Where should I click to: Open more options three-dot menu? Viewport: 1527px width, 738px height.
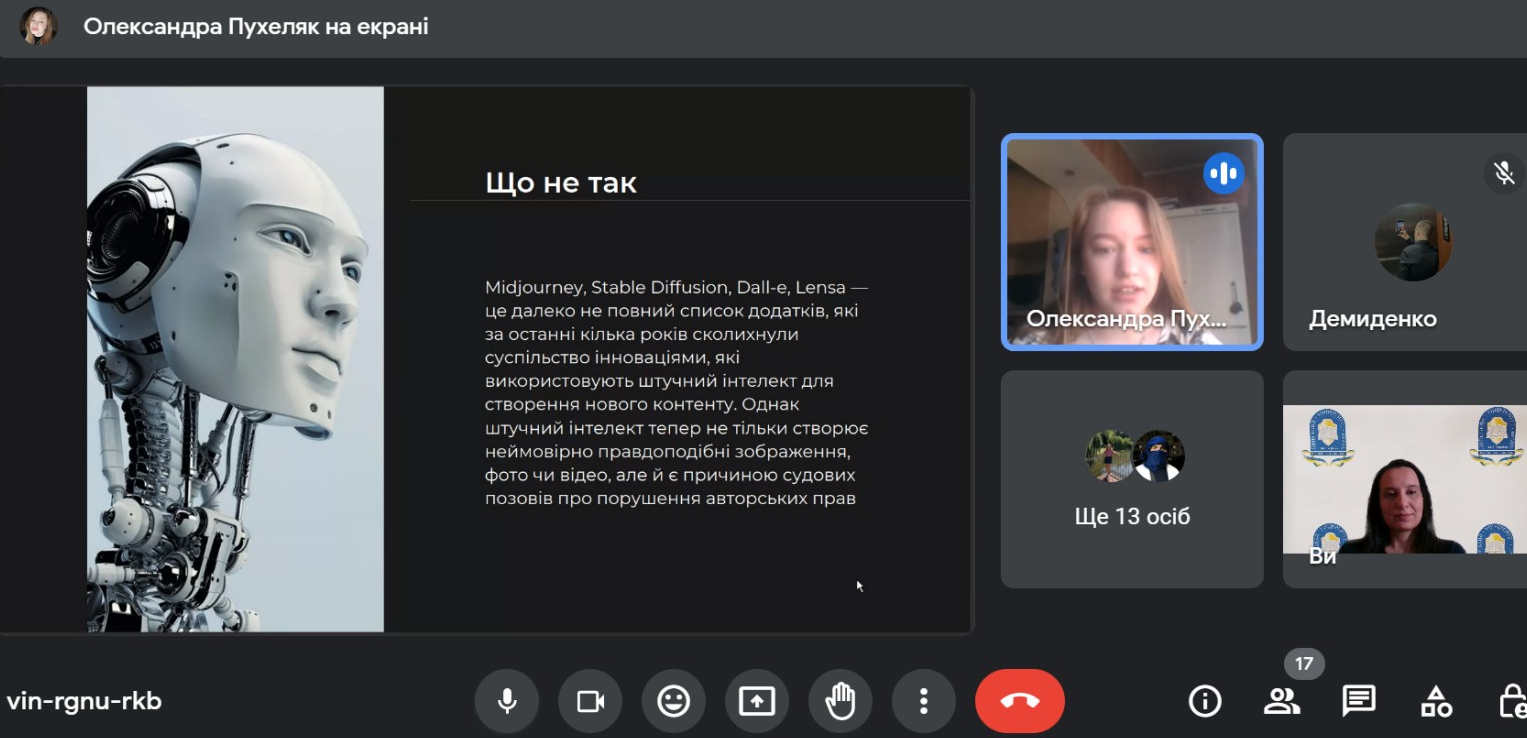923,701
